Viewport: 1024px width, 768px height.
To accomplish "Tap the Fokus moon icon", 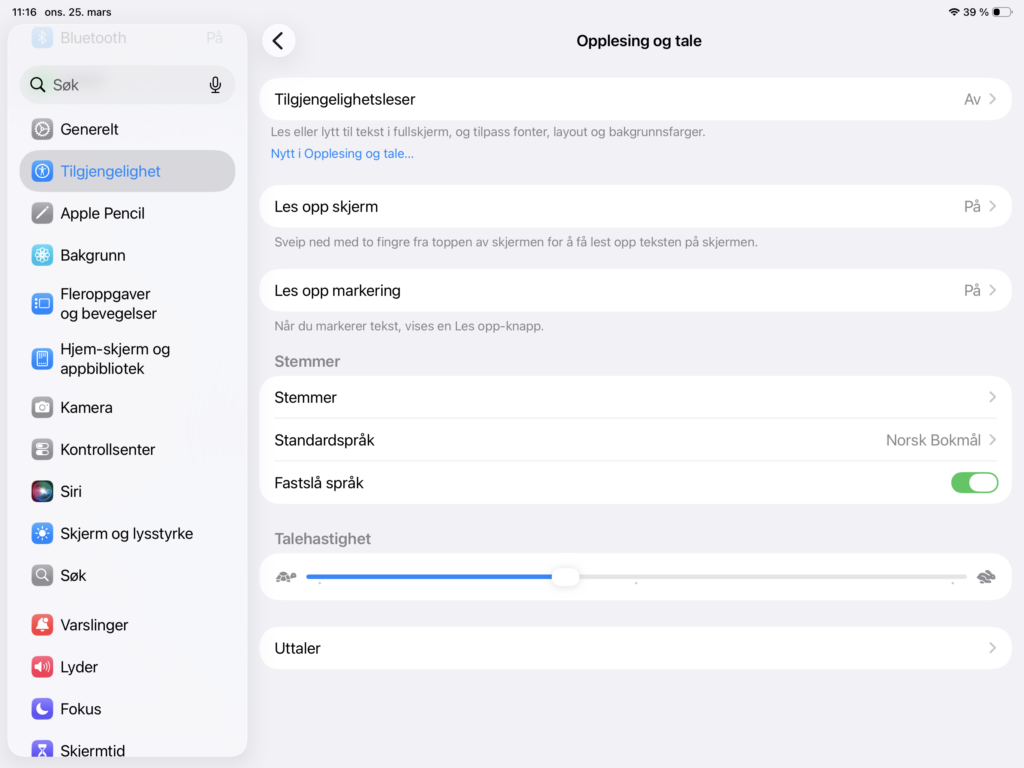I will click(42, 709).
